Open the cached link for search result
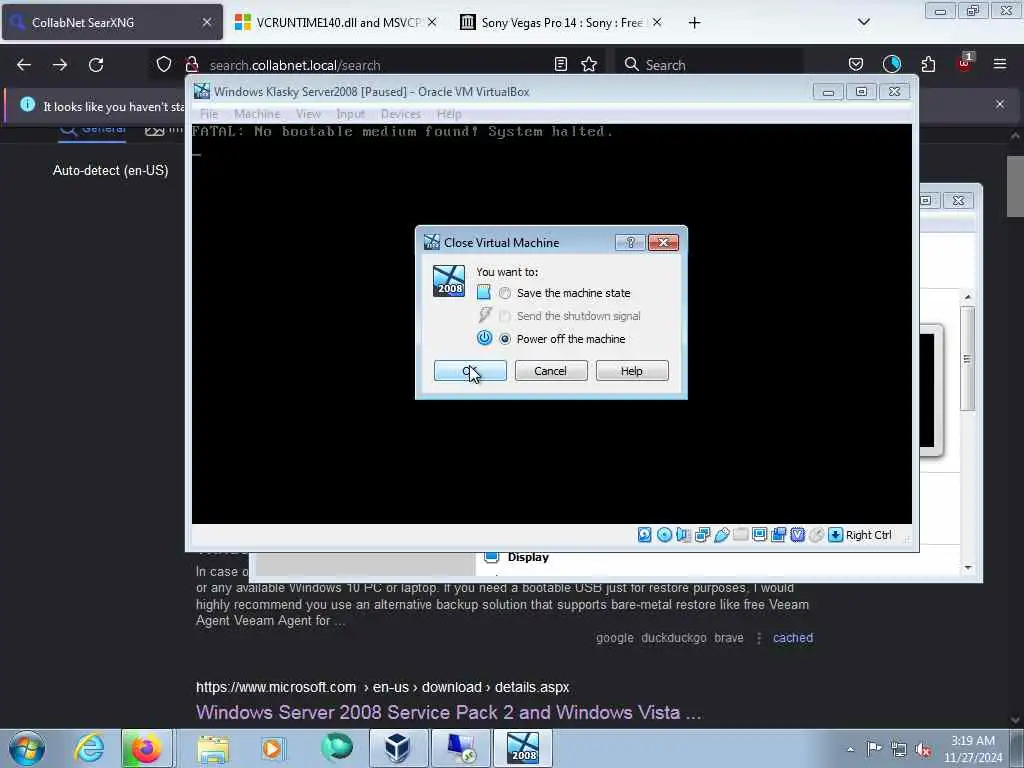Image resolution: width=1024 pixels, height=768 pixels. pos(793,638)
